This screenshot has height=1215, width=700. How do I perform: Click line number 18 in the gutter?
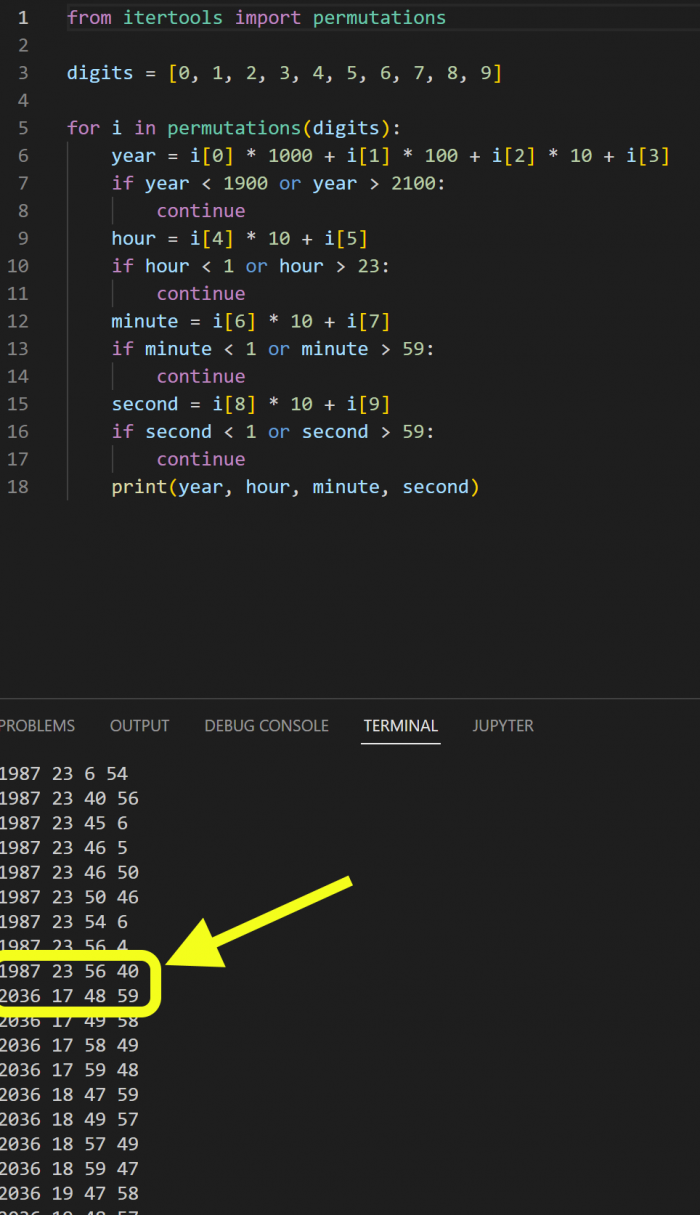(x=18, y=487)
